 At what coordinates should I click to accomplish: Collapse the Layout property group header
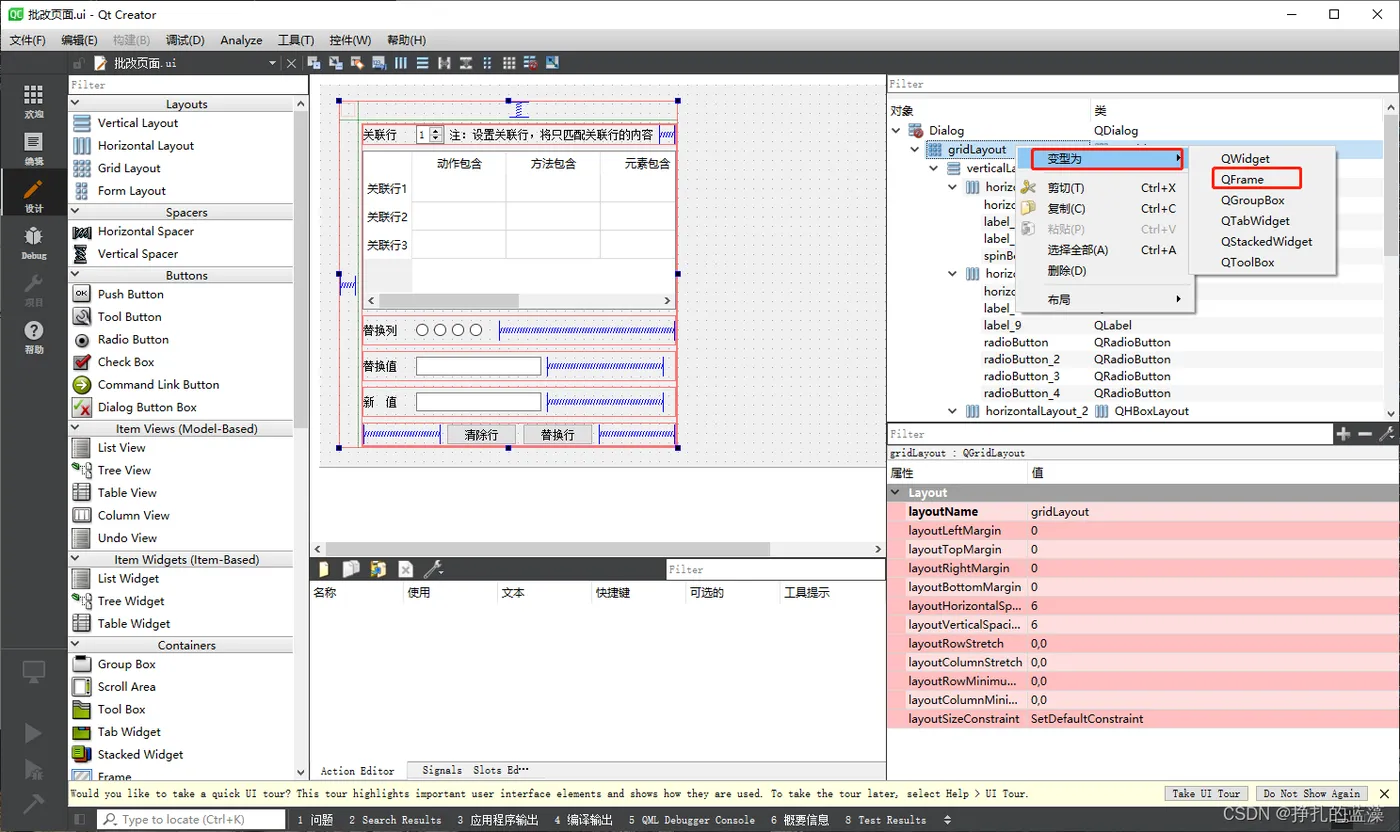coord(896,493)
